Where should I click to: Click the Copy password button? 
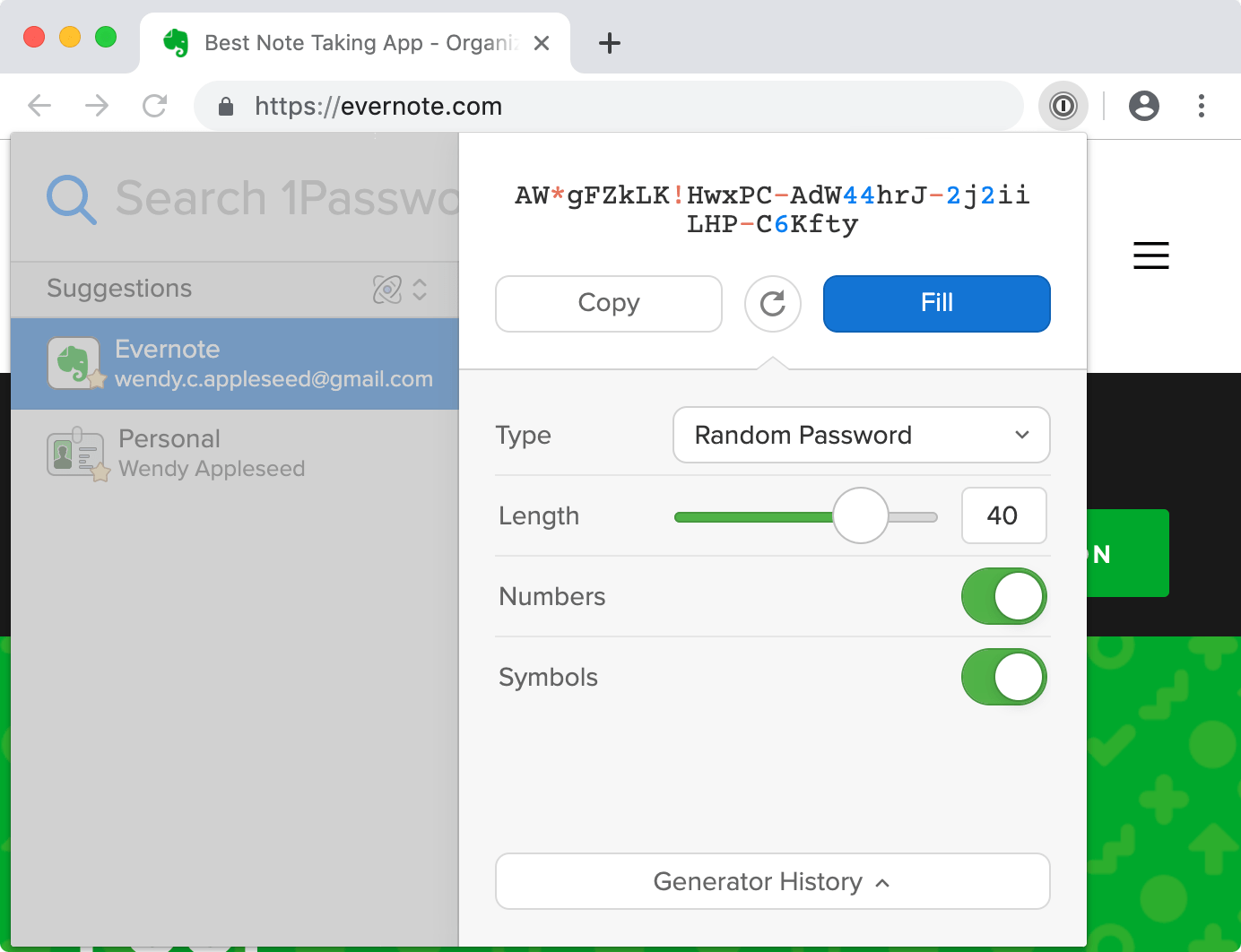coord(609,304)
